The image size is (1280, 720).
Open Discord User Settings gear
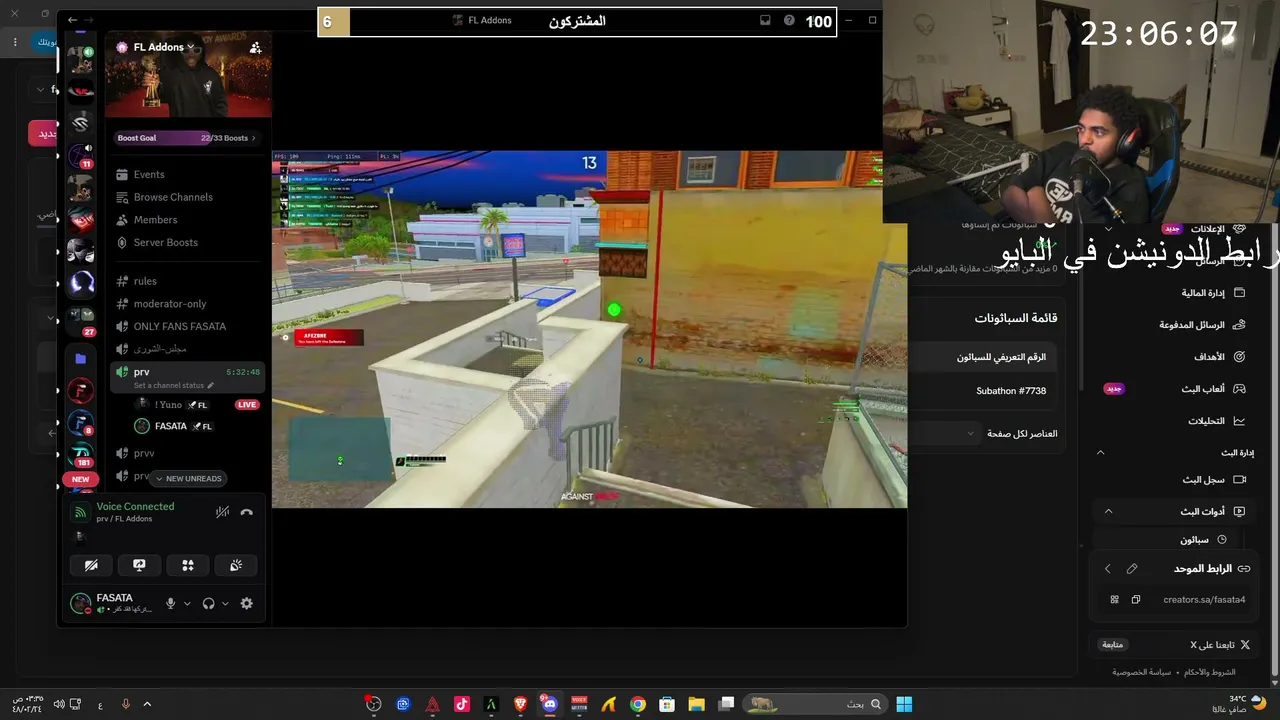(x=247, y=604)
